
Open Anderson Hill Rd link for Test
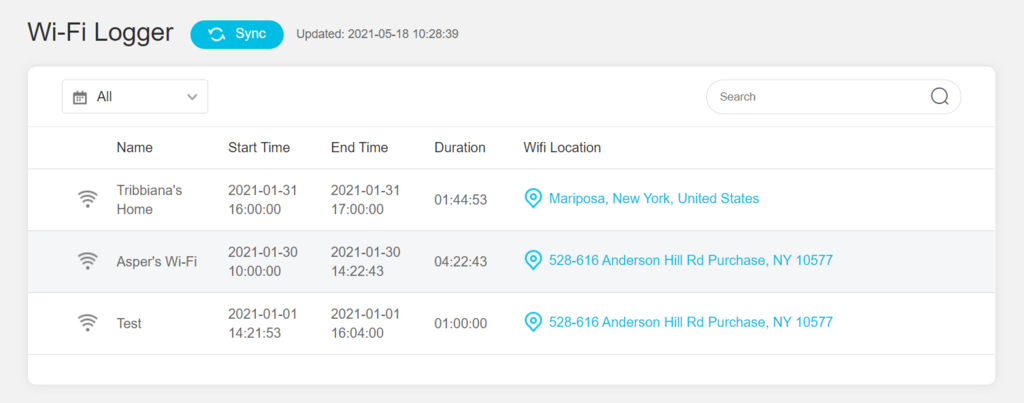click(691, 322)
